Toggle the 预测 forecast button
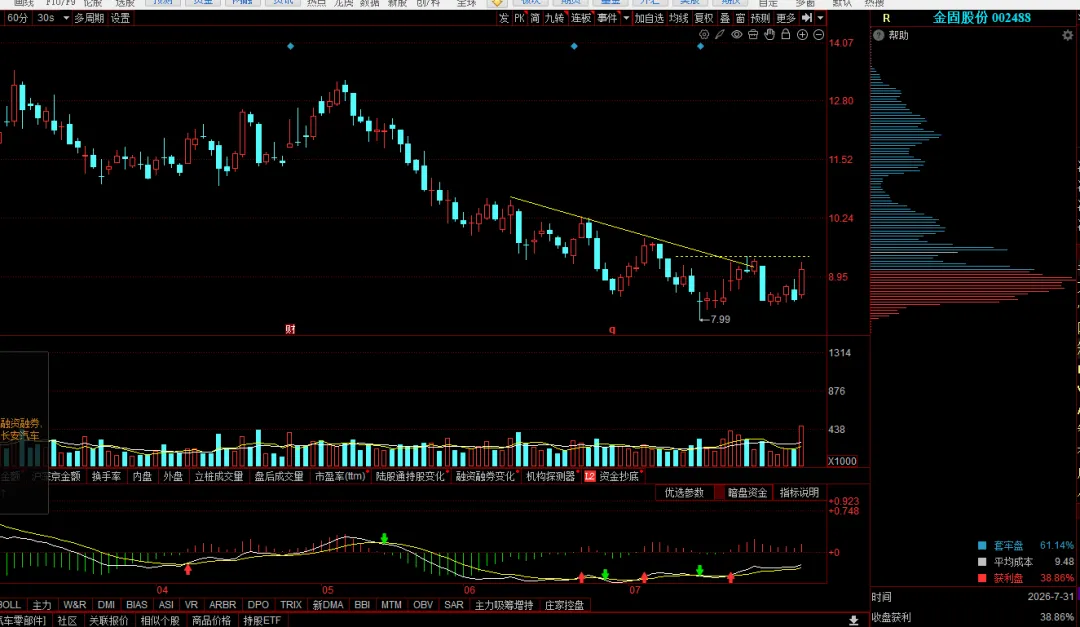The width and height of the screenshot is (1080, 627). click(760, 18)
